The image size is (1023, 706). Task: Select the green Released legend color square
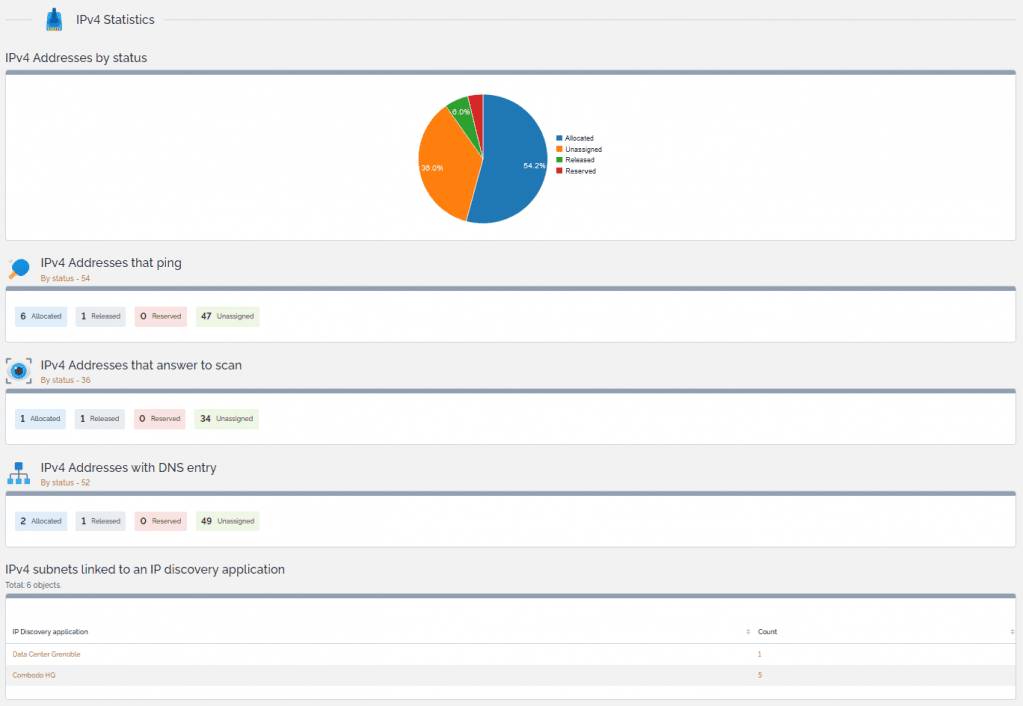558,159
